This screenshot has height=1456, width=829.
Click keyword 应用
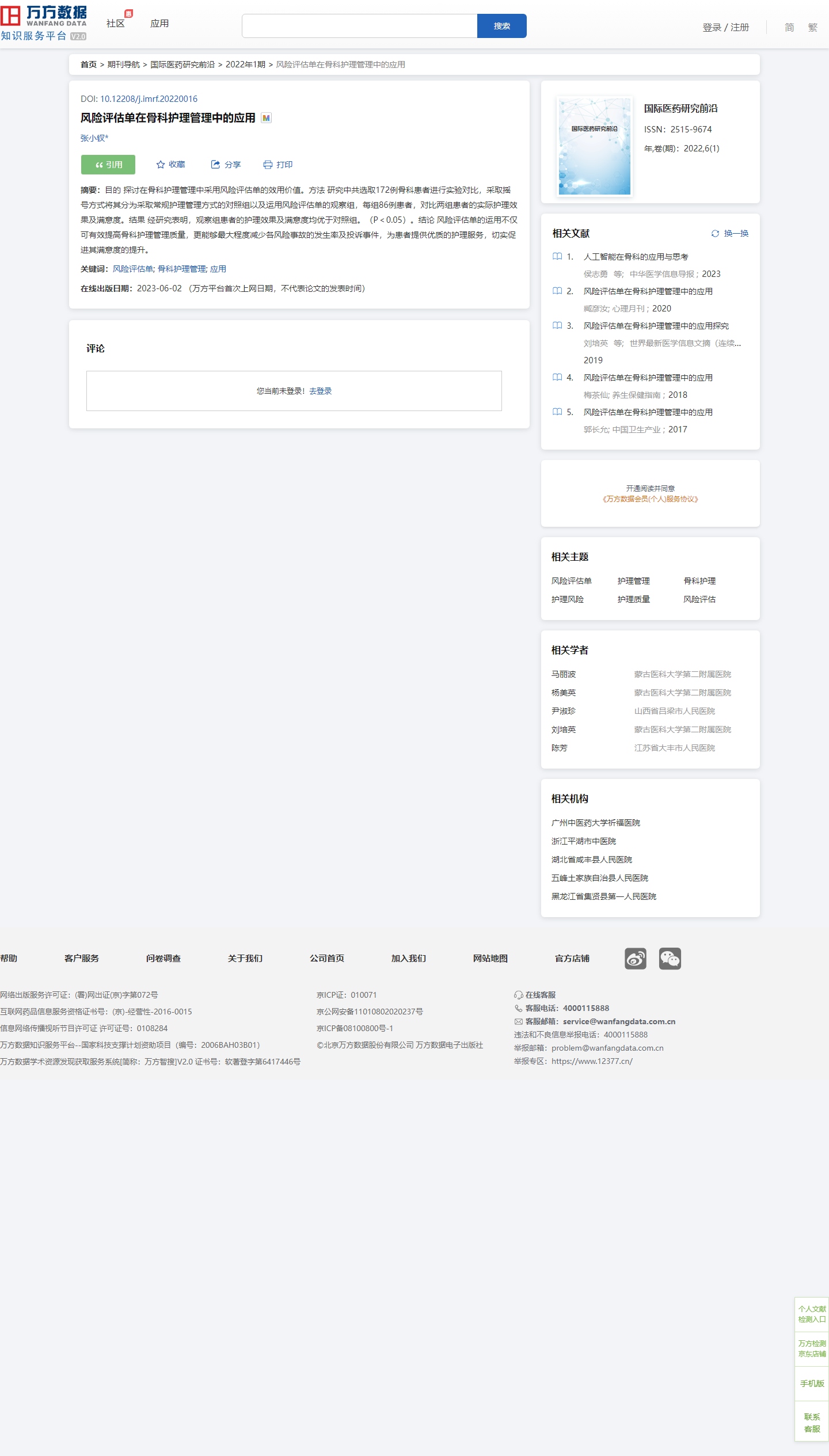point(218,269)
